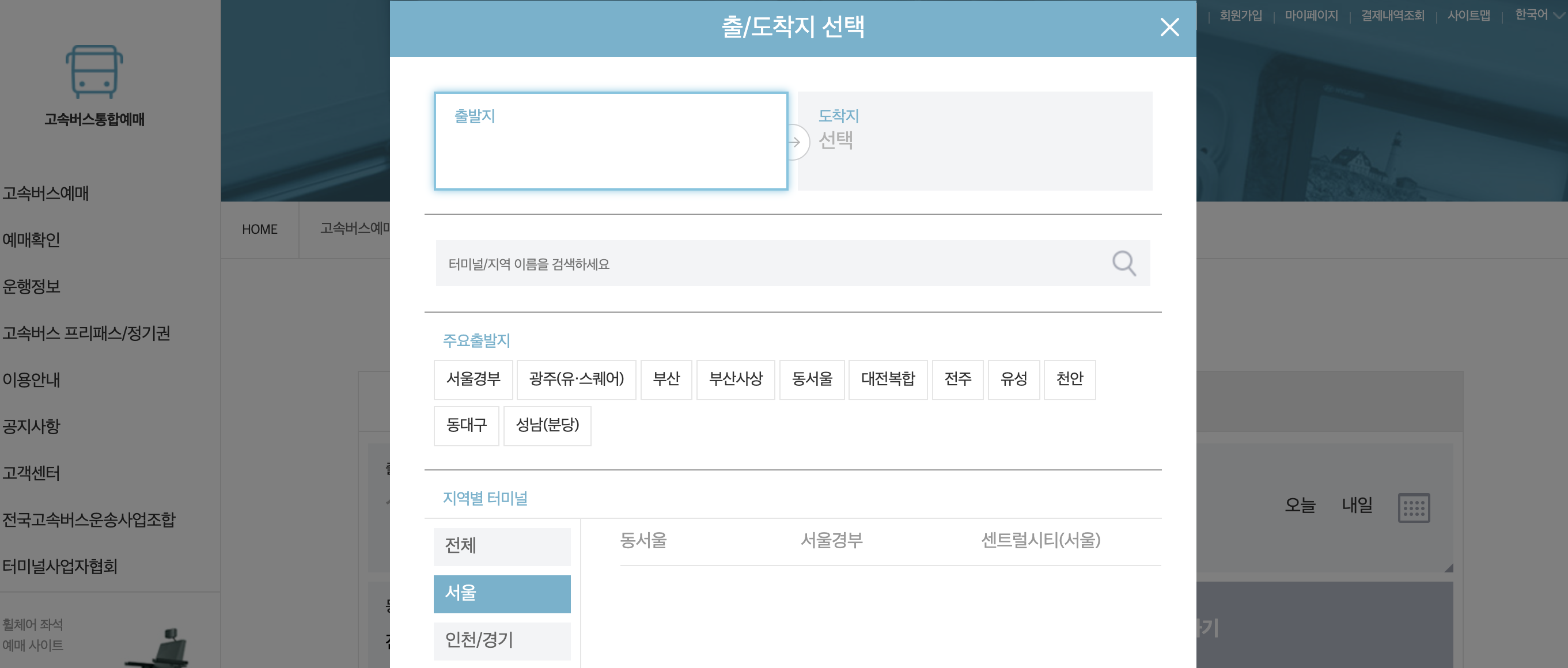1568x668 pixels.
Task: Open 고속버스 프리패스/정기권 menu
Action: [86, 333]
